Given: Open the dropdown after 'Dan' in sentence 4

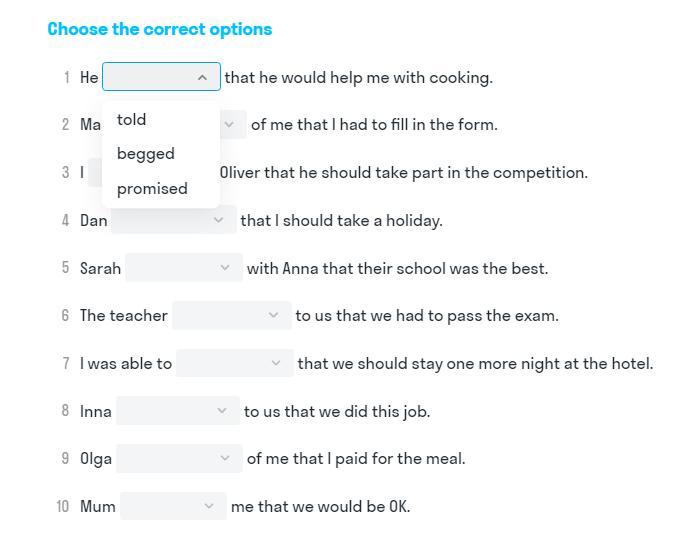Looking at the screenshot, I should pos(173,220).
